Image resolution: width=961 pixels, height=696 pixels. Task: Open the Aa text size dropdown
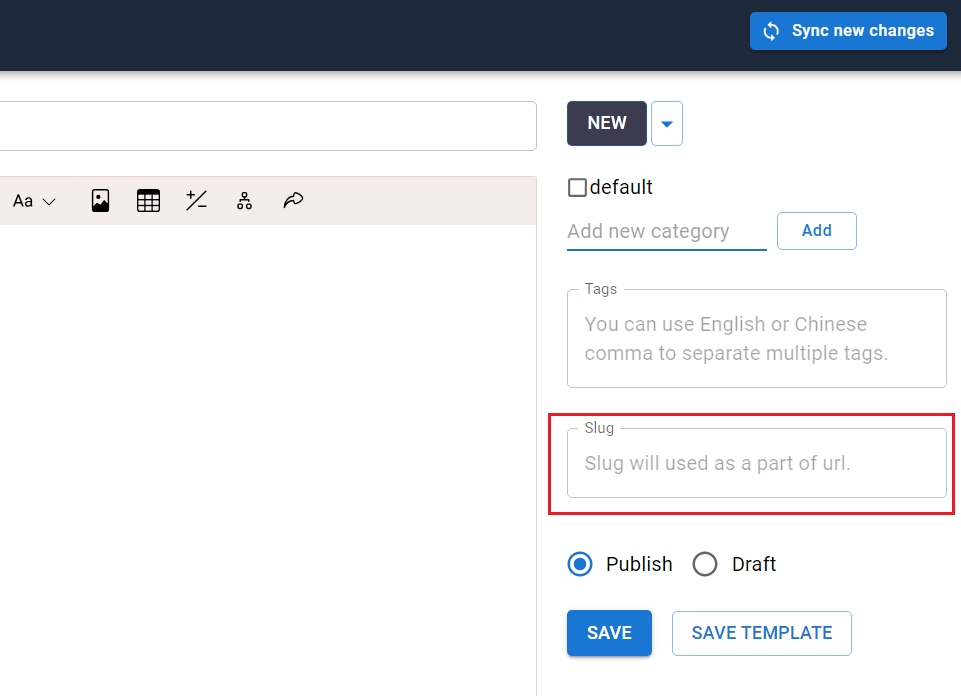tap(34, 201)
